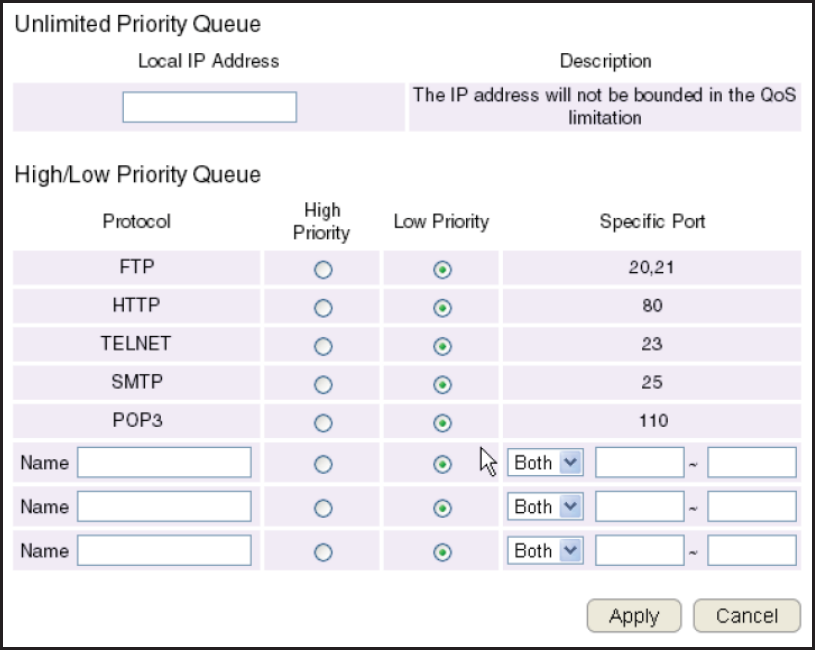816x650 pixels.
Task: Select High Priority for SMTP
Action: point(323,385)
